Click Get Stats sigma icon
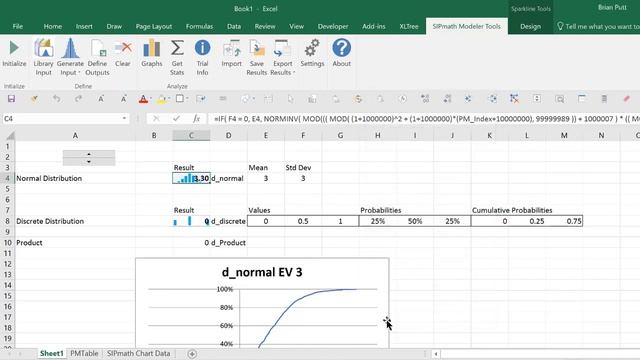 [177, 48]
